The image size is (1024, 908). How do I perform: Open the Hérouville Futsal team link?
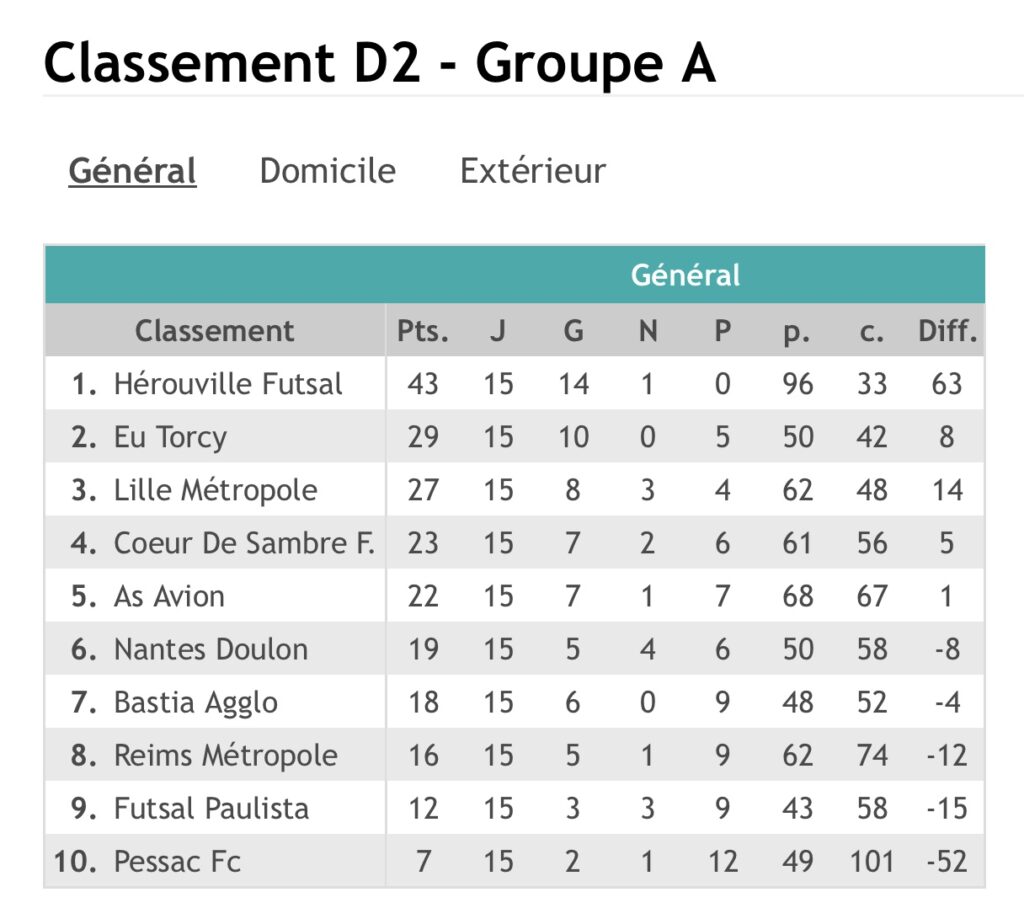point(228,383)
